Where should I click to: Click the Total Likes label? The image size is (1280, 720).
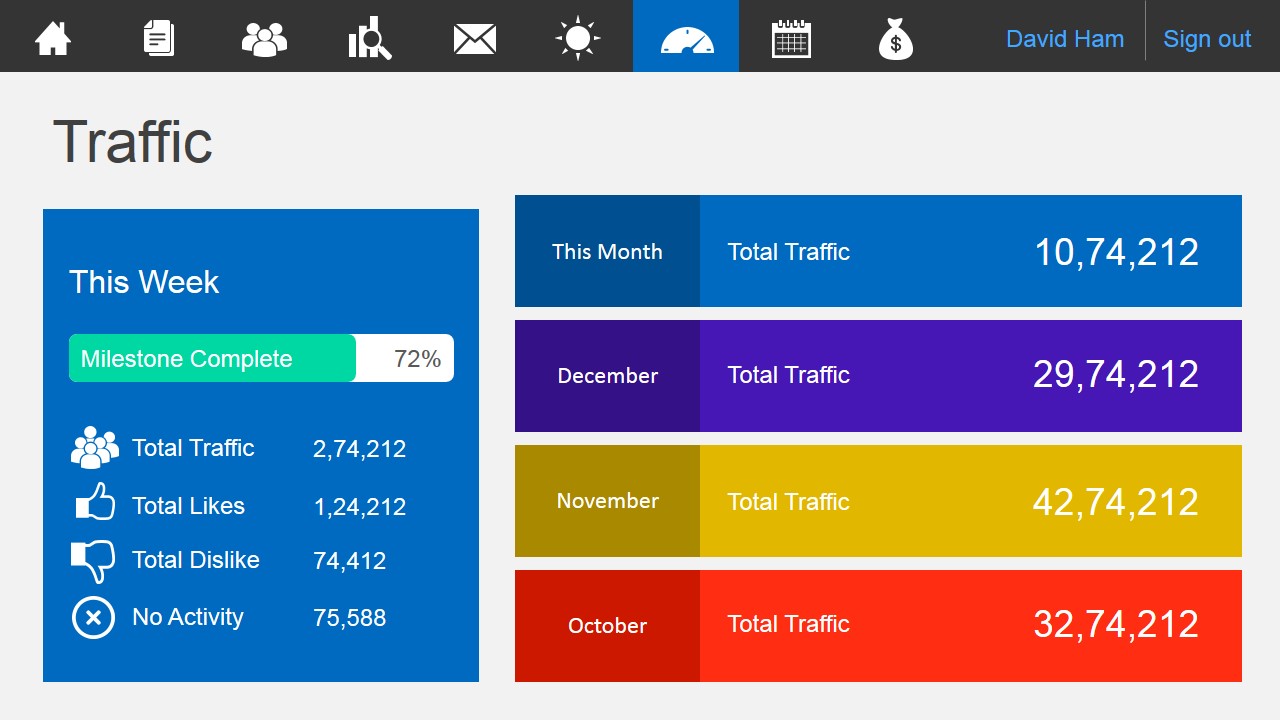[188, 506]
